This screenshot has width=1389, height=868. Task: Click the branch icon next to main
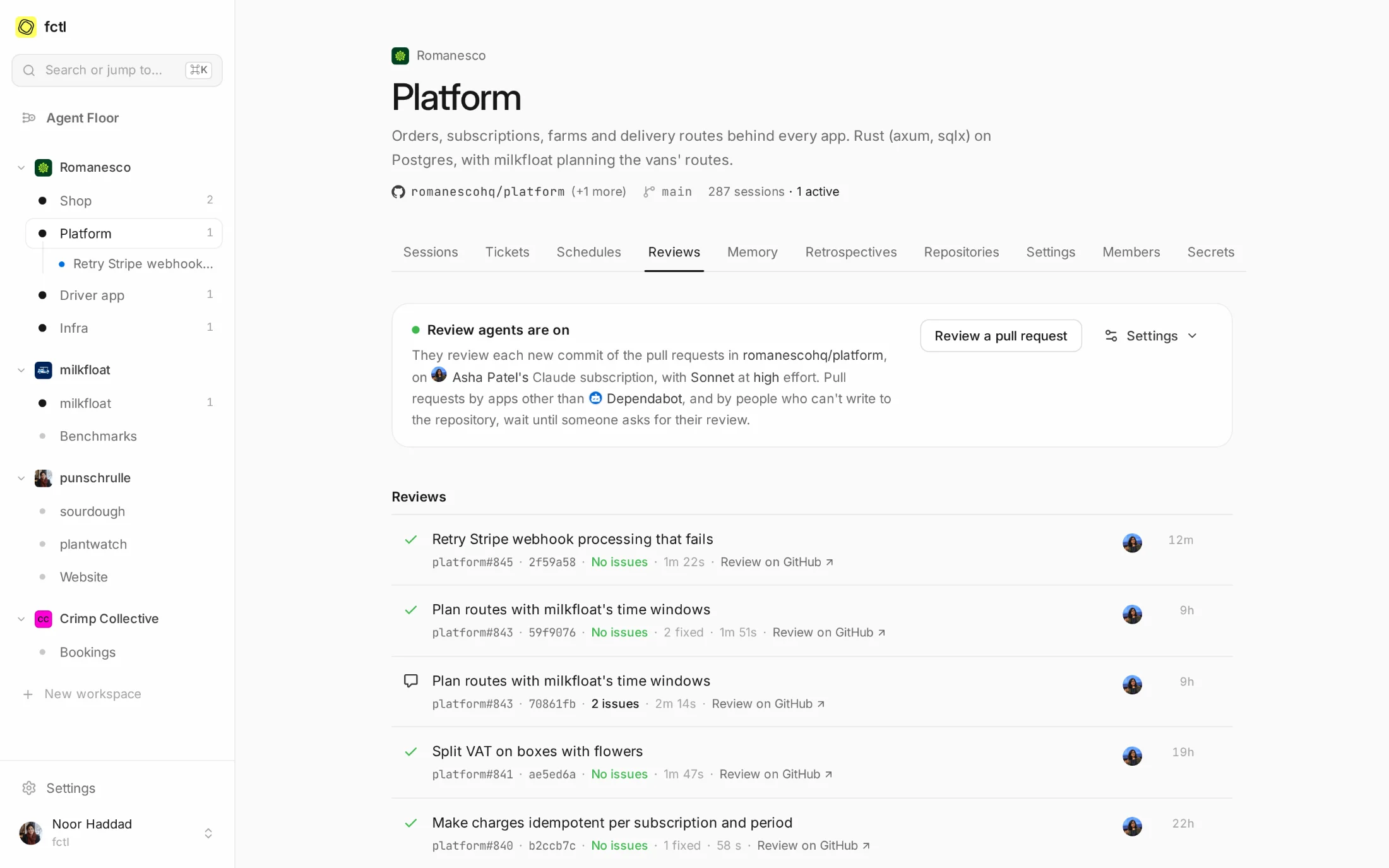click(649, 191)
